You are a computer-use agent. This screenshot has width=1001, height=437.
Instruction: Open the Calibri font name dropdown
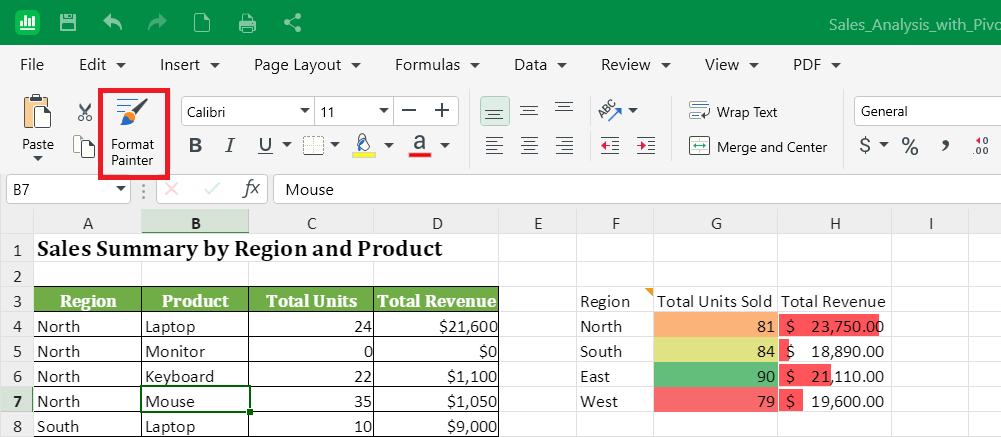click(305, 111)
